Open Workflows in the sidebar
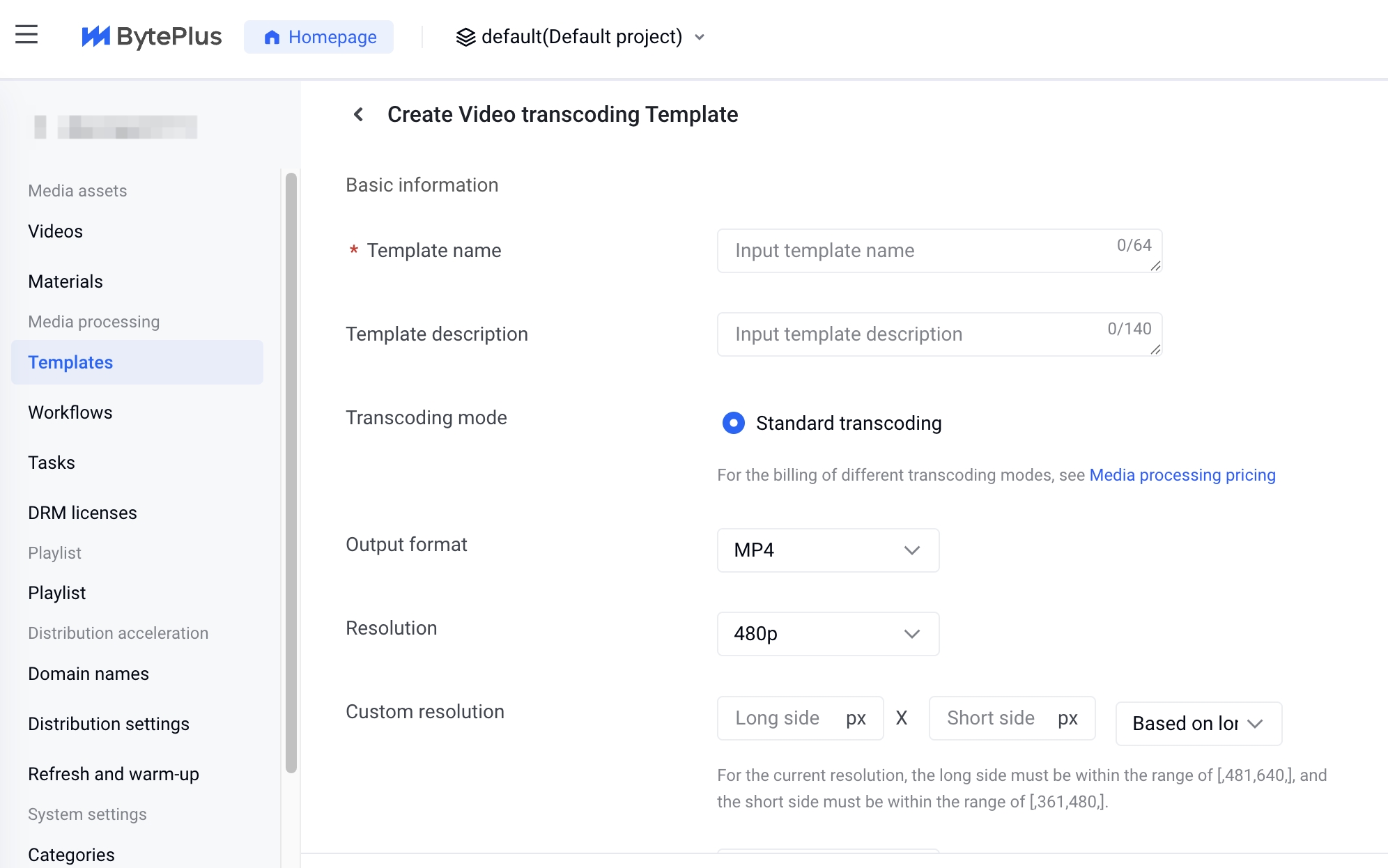1388x868 pixels. click(x=70, y=412)
